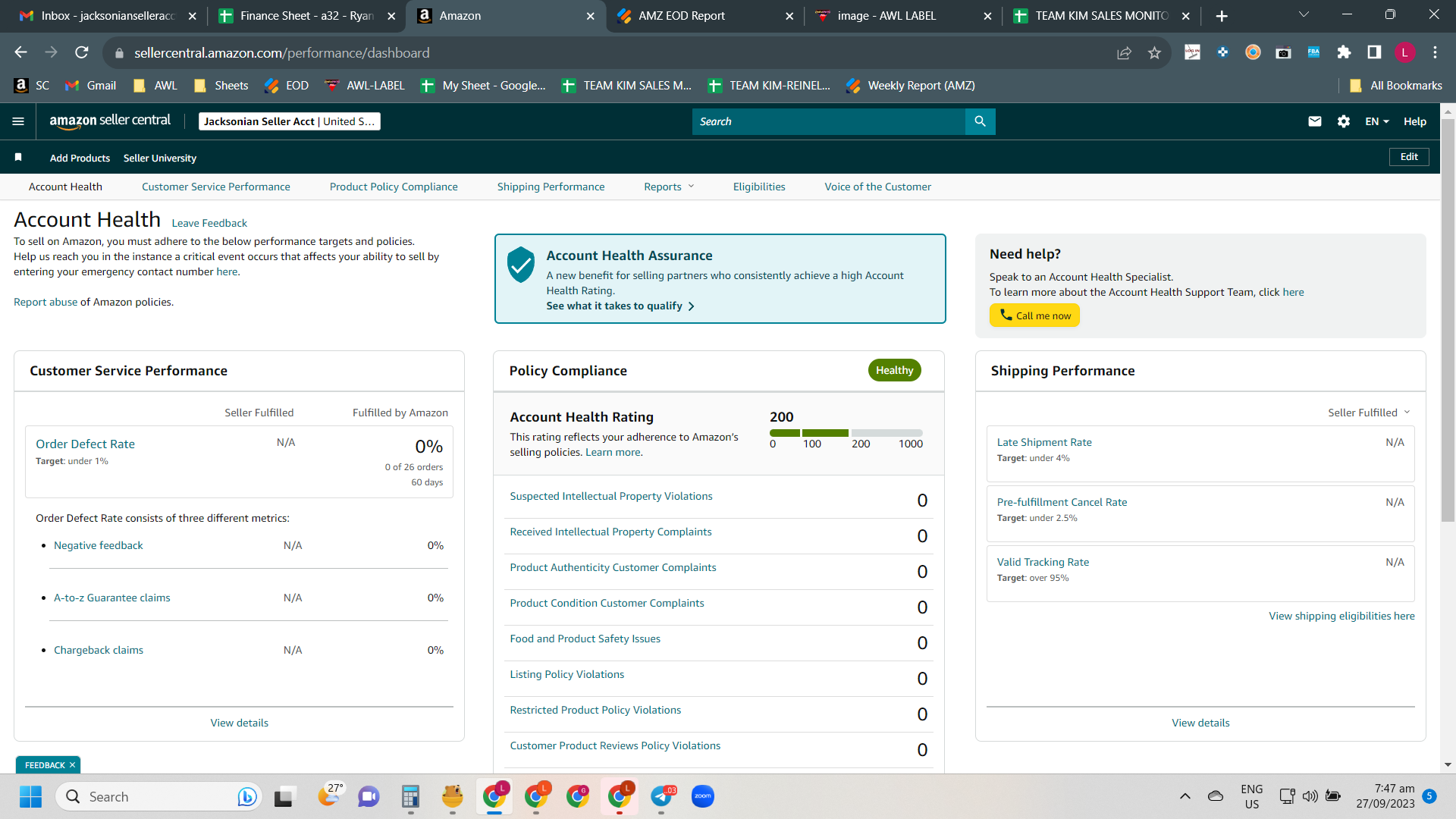Click the Account Health Assurance shield icon
The image size is (1456, 819).
coord(521,264)
